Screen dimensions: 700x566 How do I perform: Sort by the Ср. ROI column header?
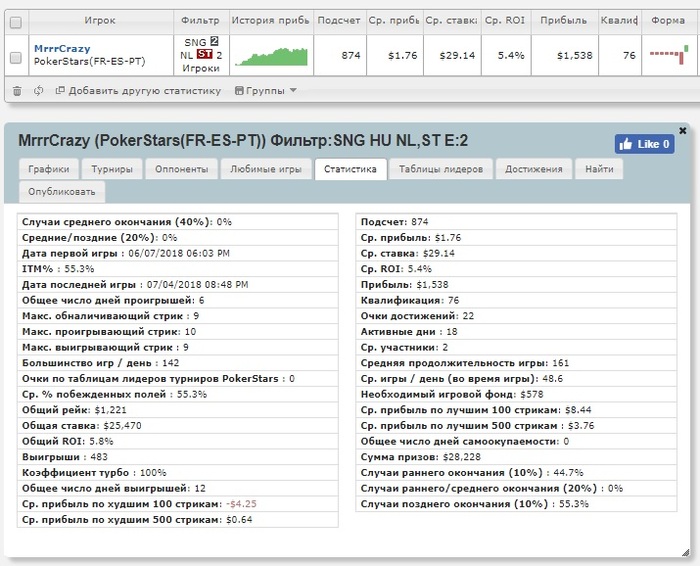[505, 21]
